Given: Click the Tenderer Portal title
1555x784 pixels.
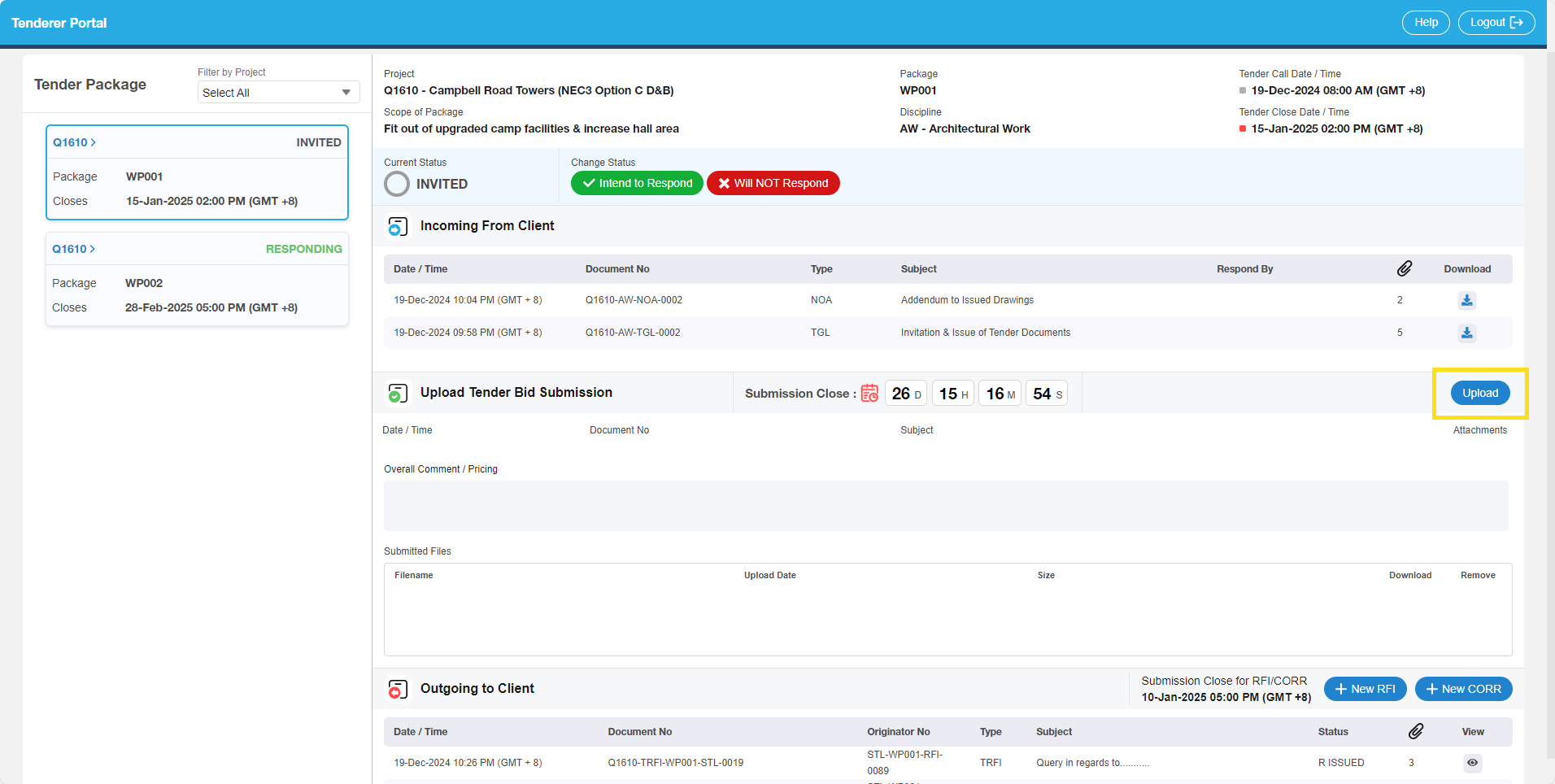Looking at the screenshot, I should pos(59,23).
